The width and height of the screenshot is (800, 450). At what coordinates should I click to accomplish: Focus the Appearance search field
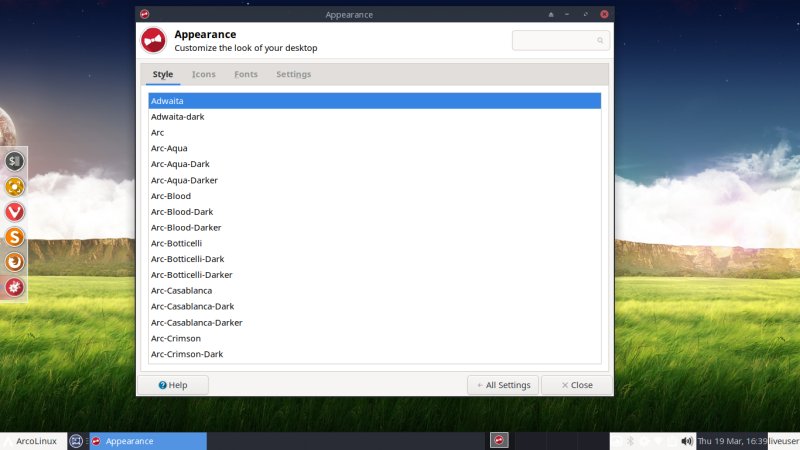pos(561,40)
